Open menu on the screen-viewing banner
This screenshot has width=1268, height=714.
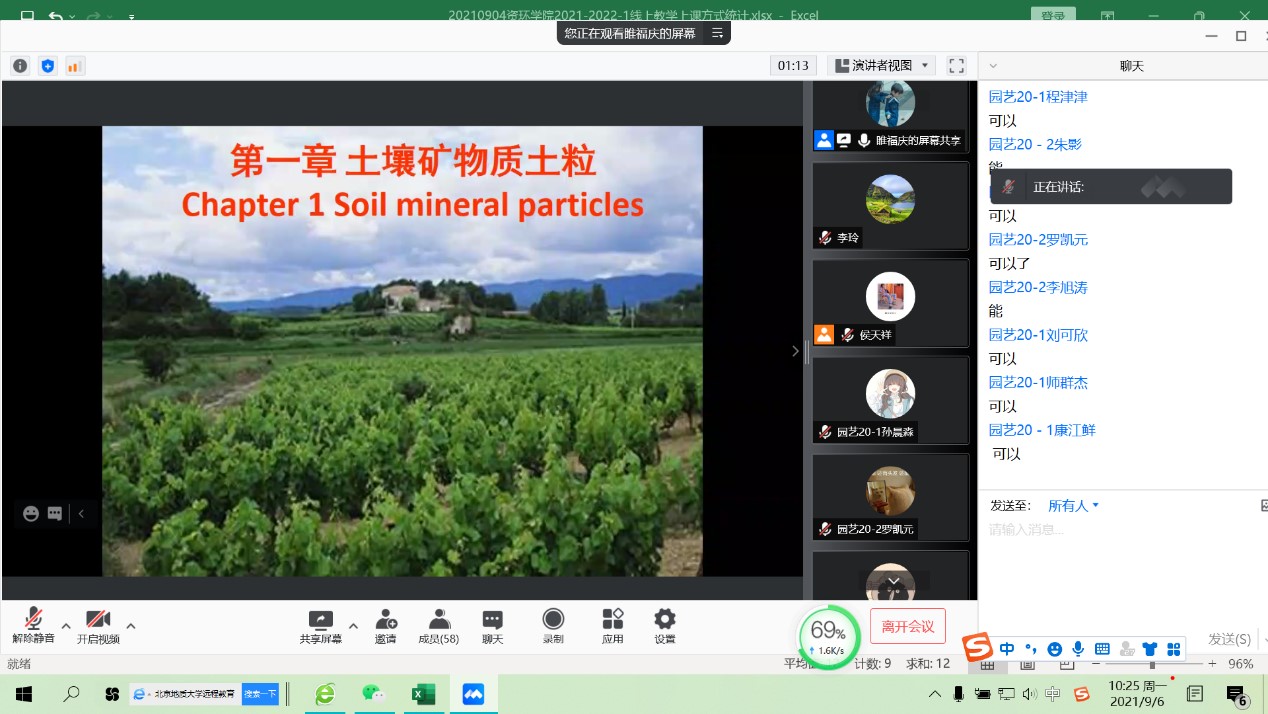[717, 33]
